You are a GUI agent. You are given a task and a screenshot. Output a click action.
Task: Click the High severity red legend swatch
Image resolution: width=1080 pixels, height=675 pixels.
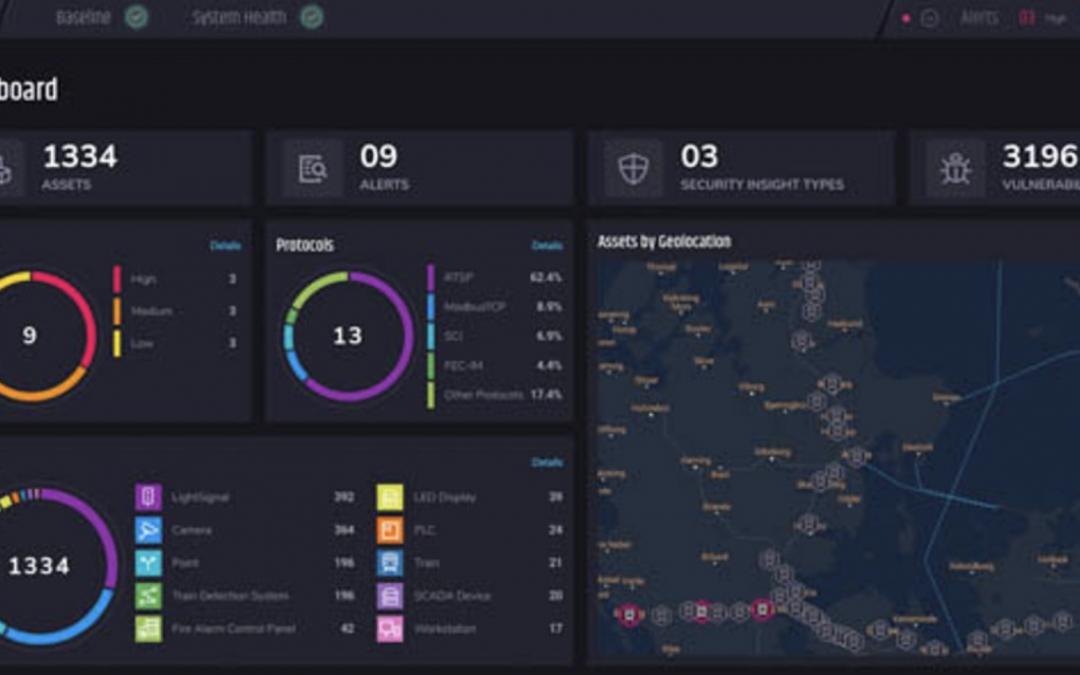click(x=117, y=279)
